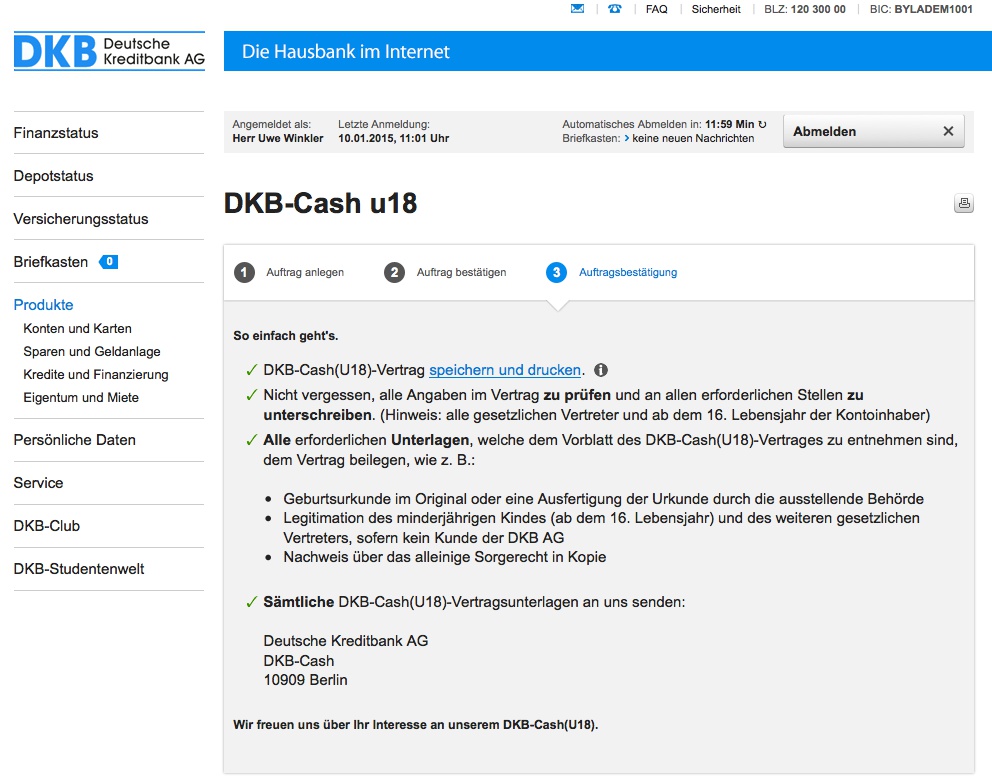Refresh the automatic logout timer icon

pos(762,125)
